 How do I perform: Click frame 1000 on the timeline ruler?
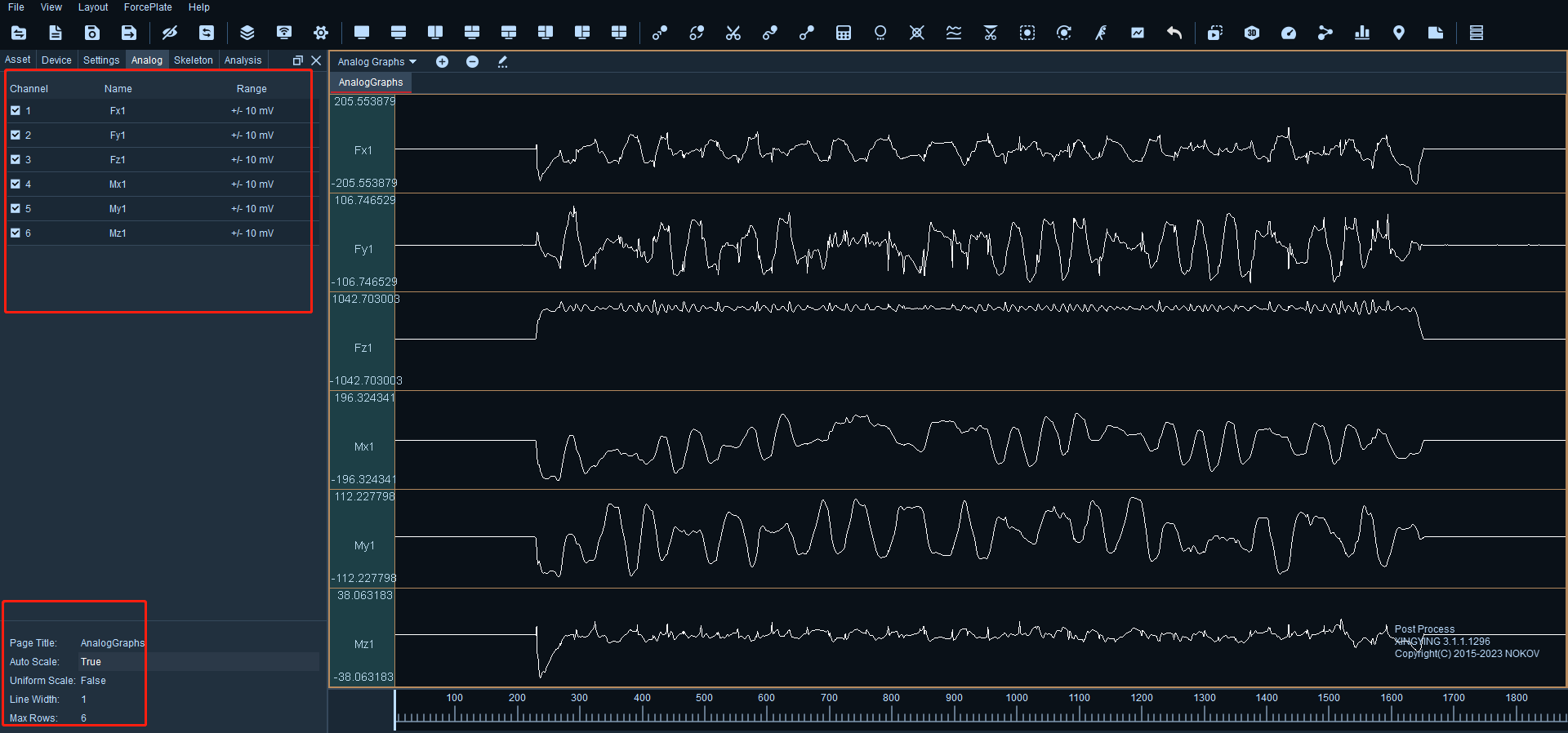(1017, 698)
